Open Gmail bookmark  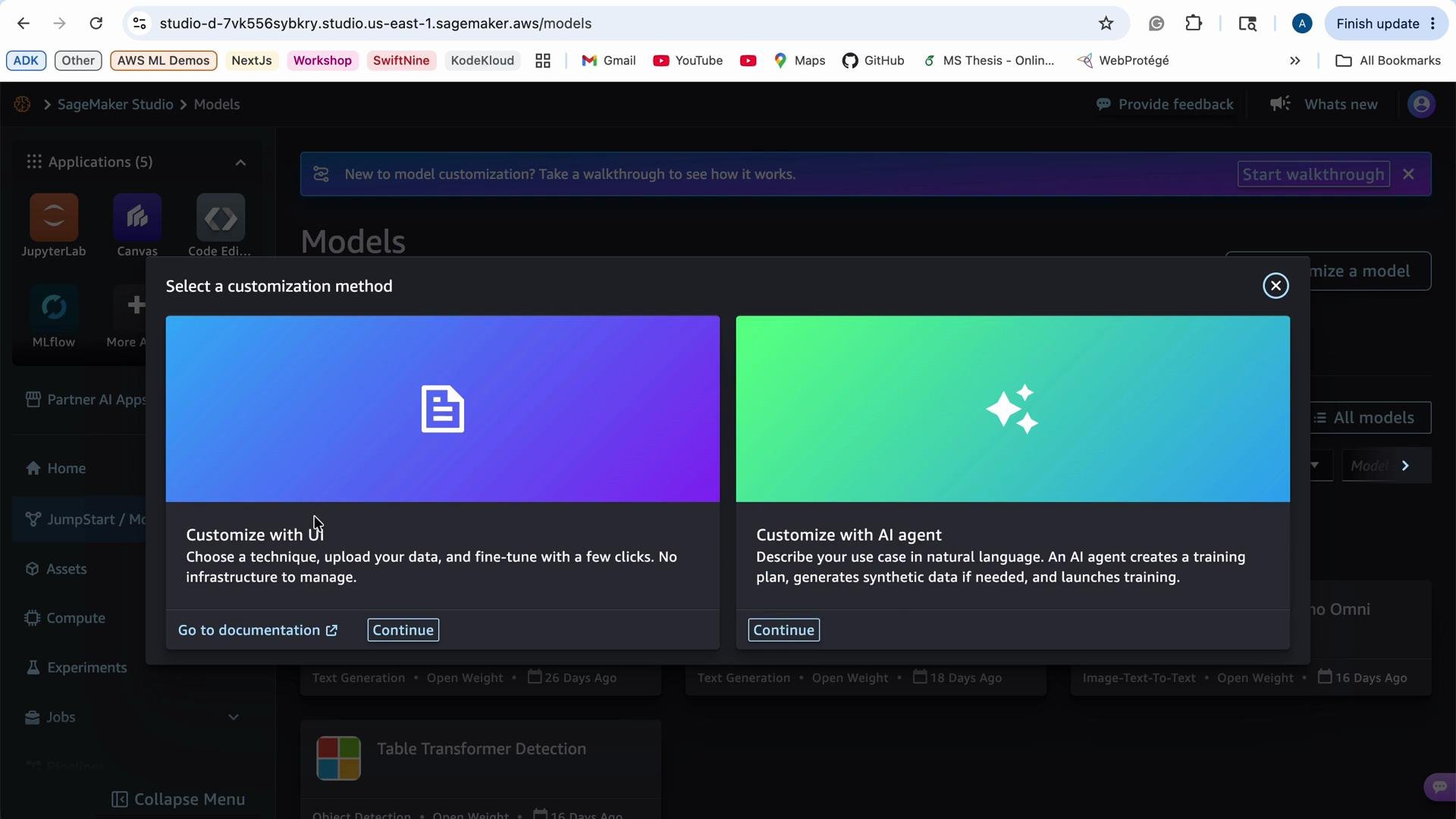(608, 61)
